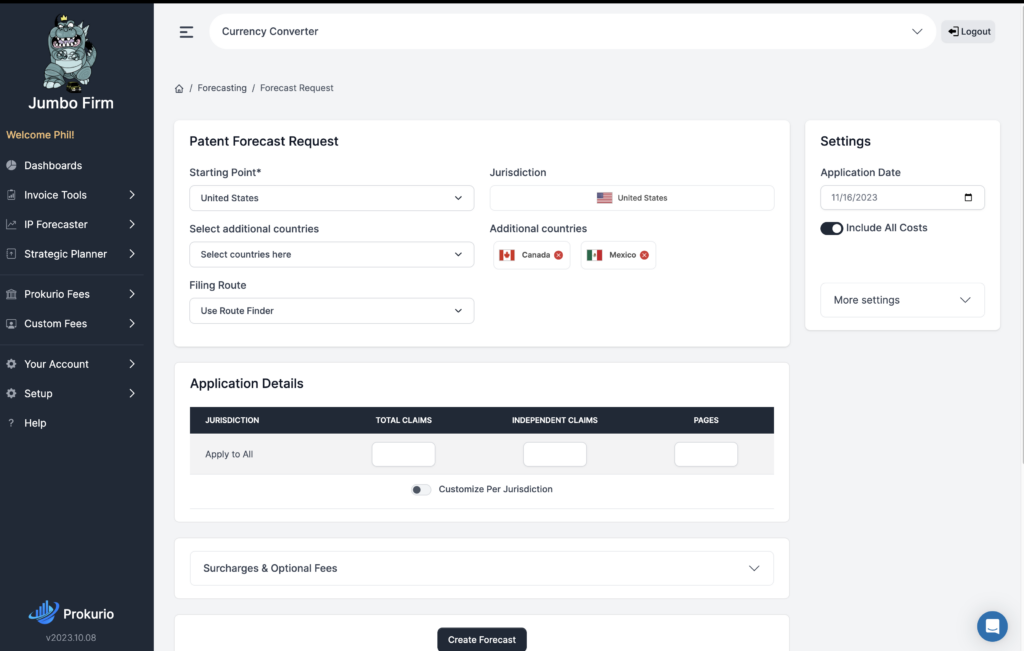
Task: Go to Forecasting breadcrumb link
Action: coord(222,88)
